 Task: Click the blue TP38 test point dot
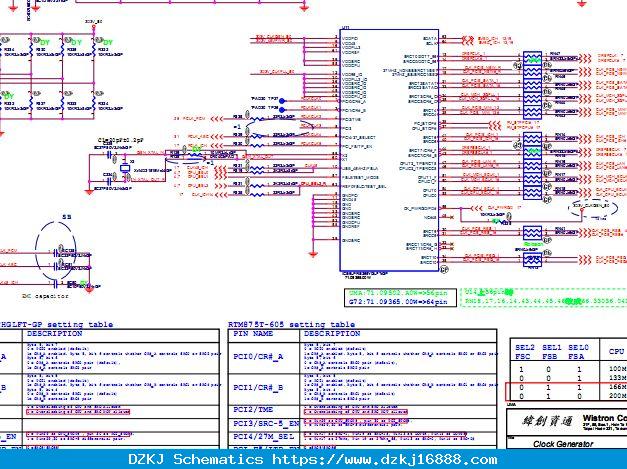click(x=282, y=110)
